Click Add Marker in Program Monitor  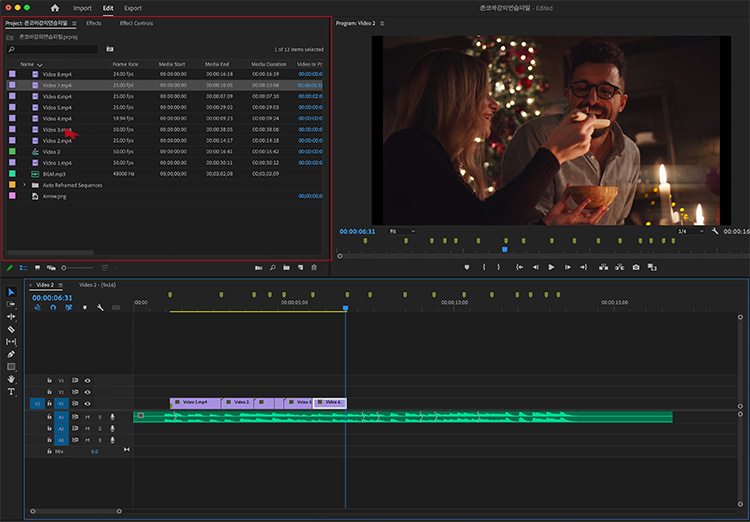467,267
